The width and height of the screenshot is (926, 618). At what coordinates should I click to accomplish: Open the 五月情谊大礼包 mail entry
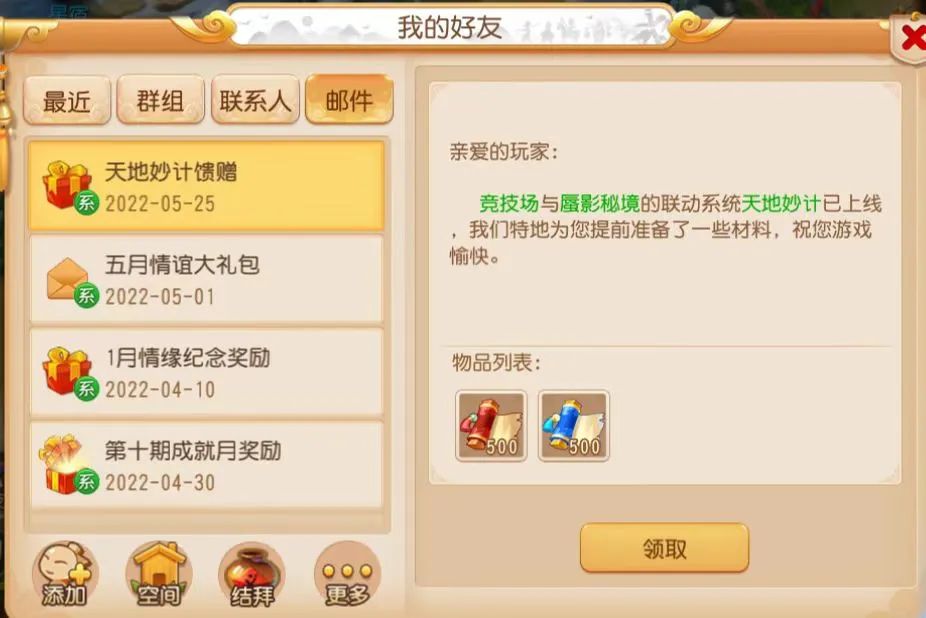[206, 279]
